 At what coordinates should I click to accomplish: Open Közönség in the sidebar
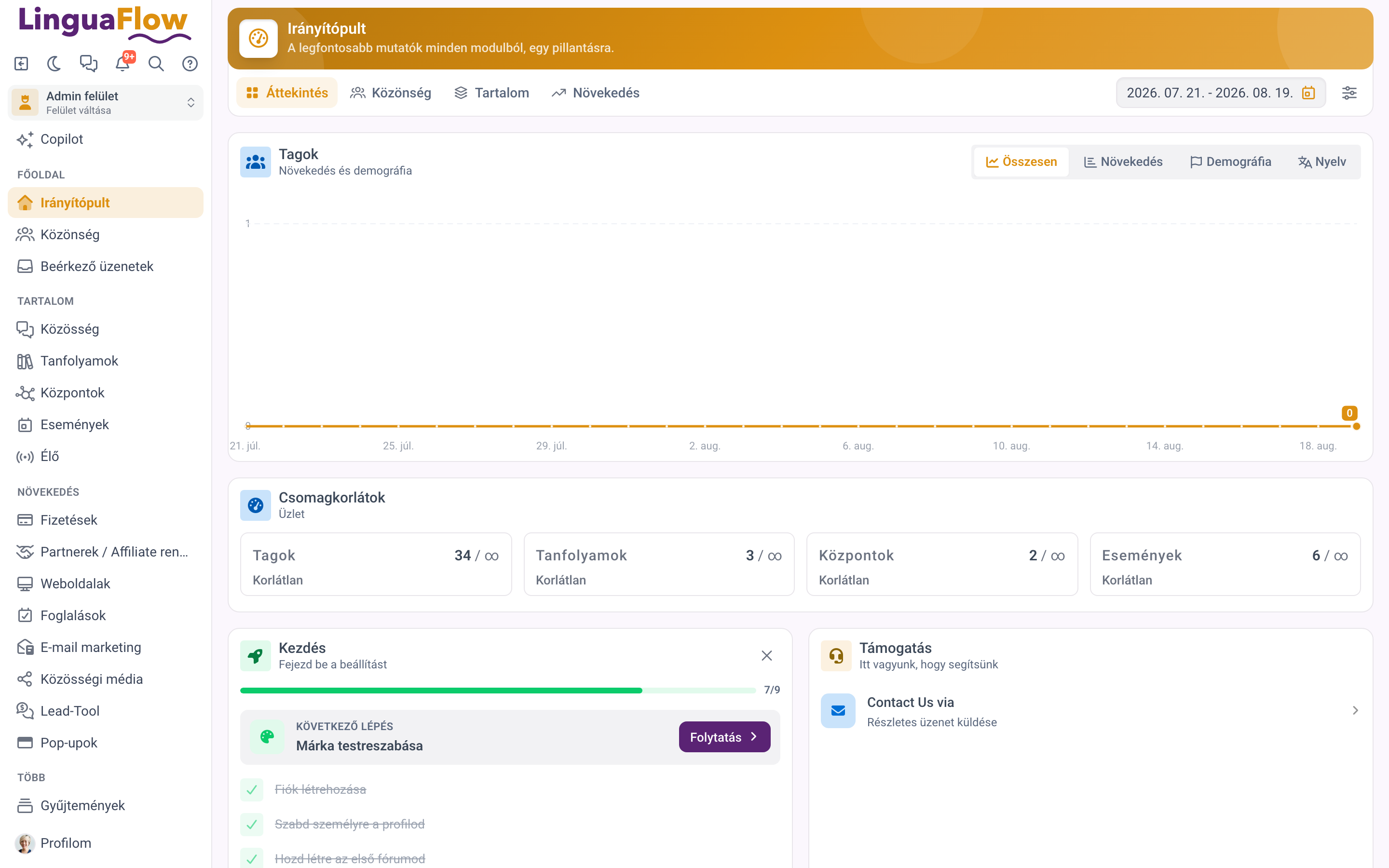106,234
